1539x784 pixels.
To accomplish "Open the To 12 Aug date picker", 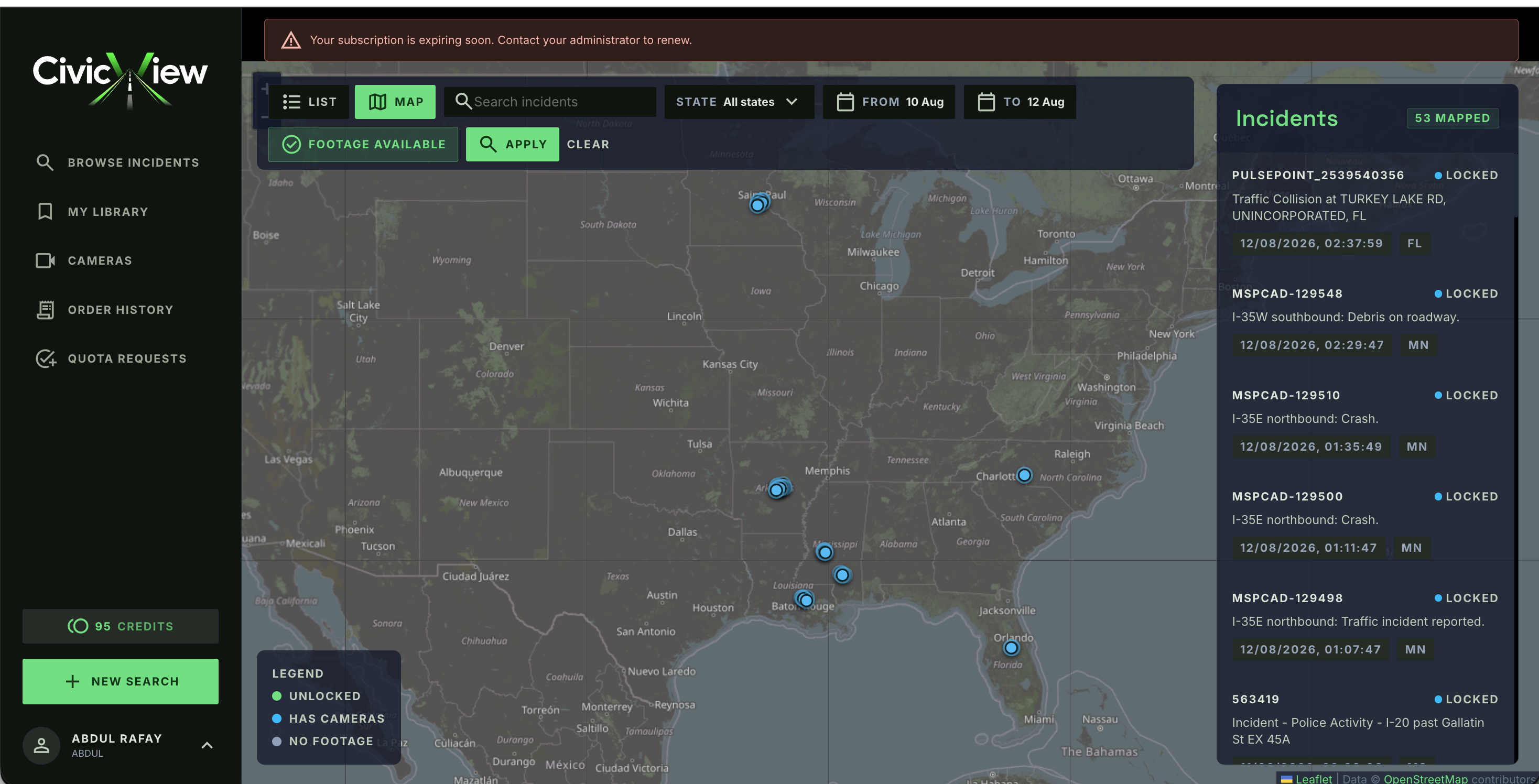I will [x=1019, y=102].
